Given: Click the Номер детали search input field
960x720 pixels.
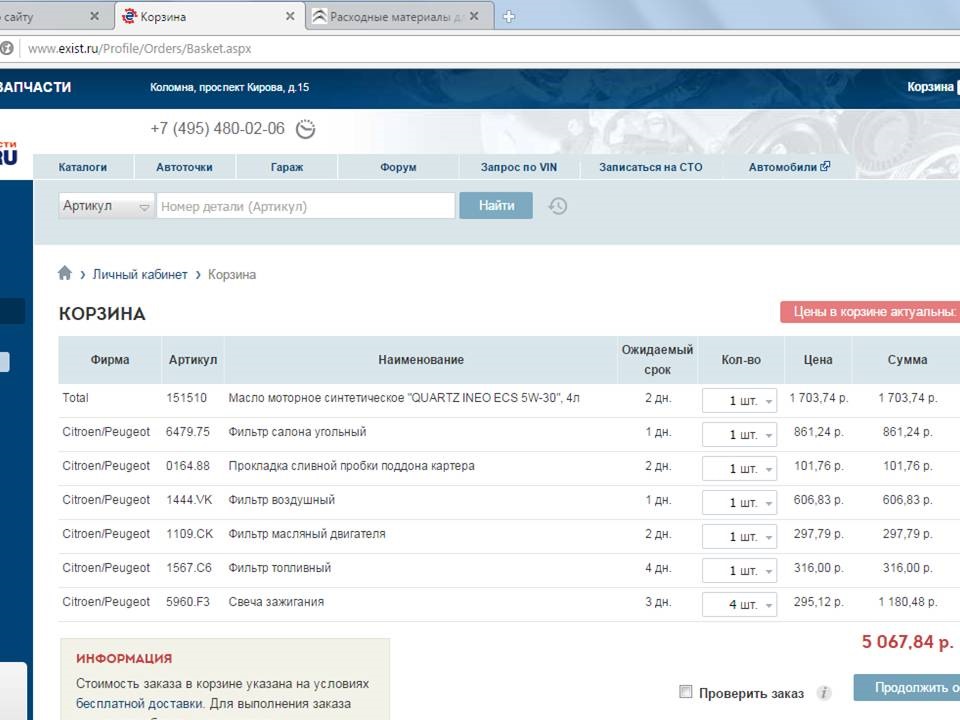Looking at the screenshot, I should [x=306, y=206].
